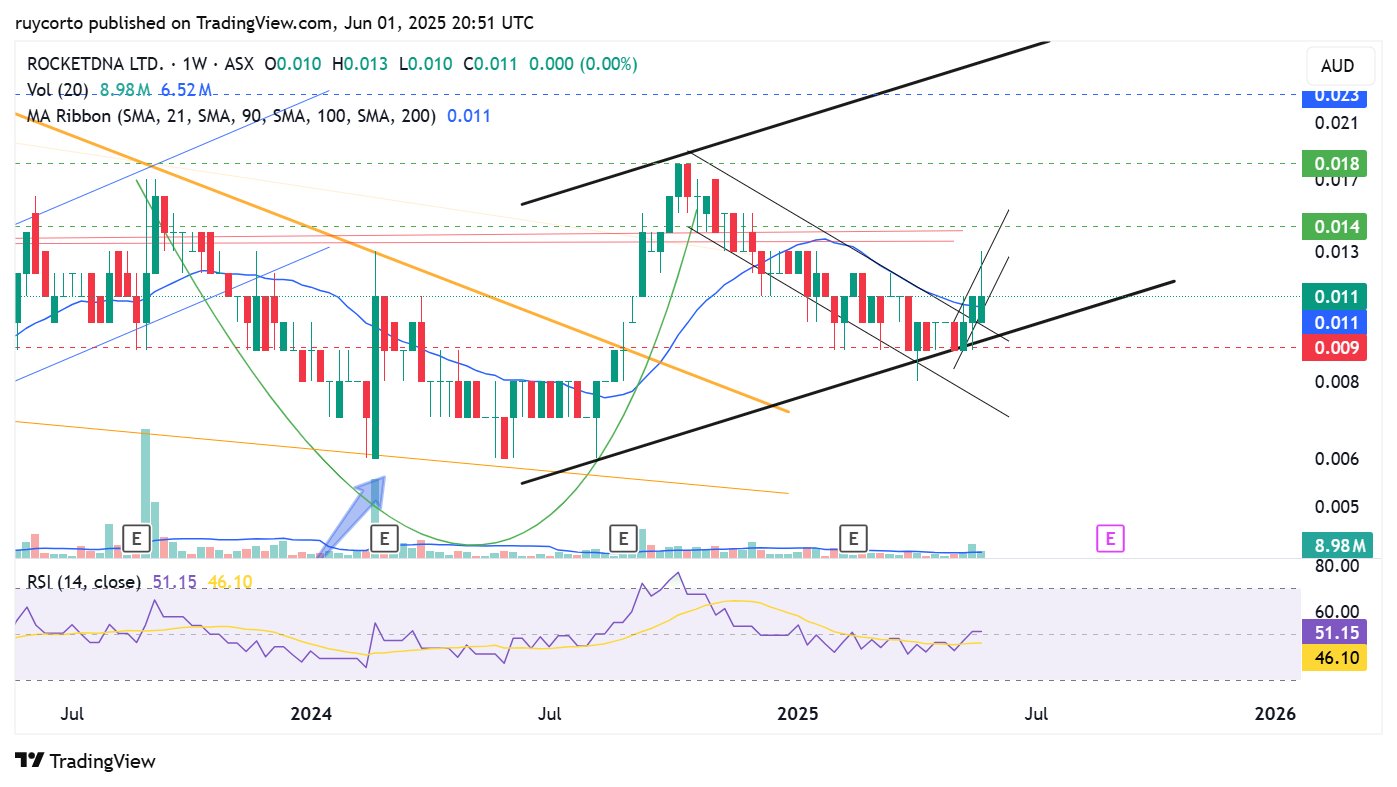Click the 0.006 price scale value
The height and width of the screenshot is (787, 1397).
pos(1336,459)
